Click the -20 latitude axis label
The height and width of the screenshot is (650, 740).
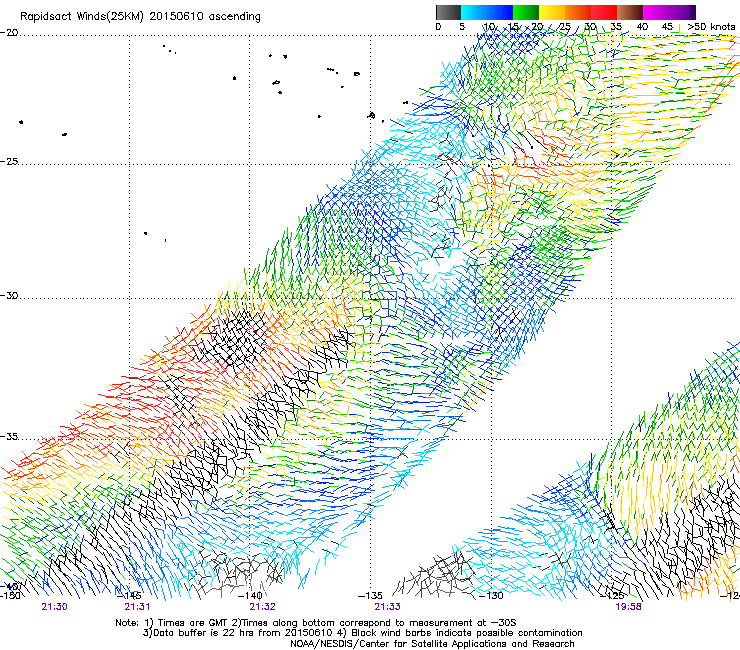click(x=9, y=33)
